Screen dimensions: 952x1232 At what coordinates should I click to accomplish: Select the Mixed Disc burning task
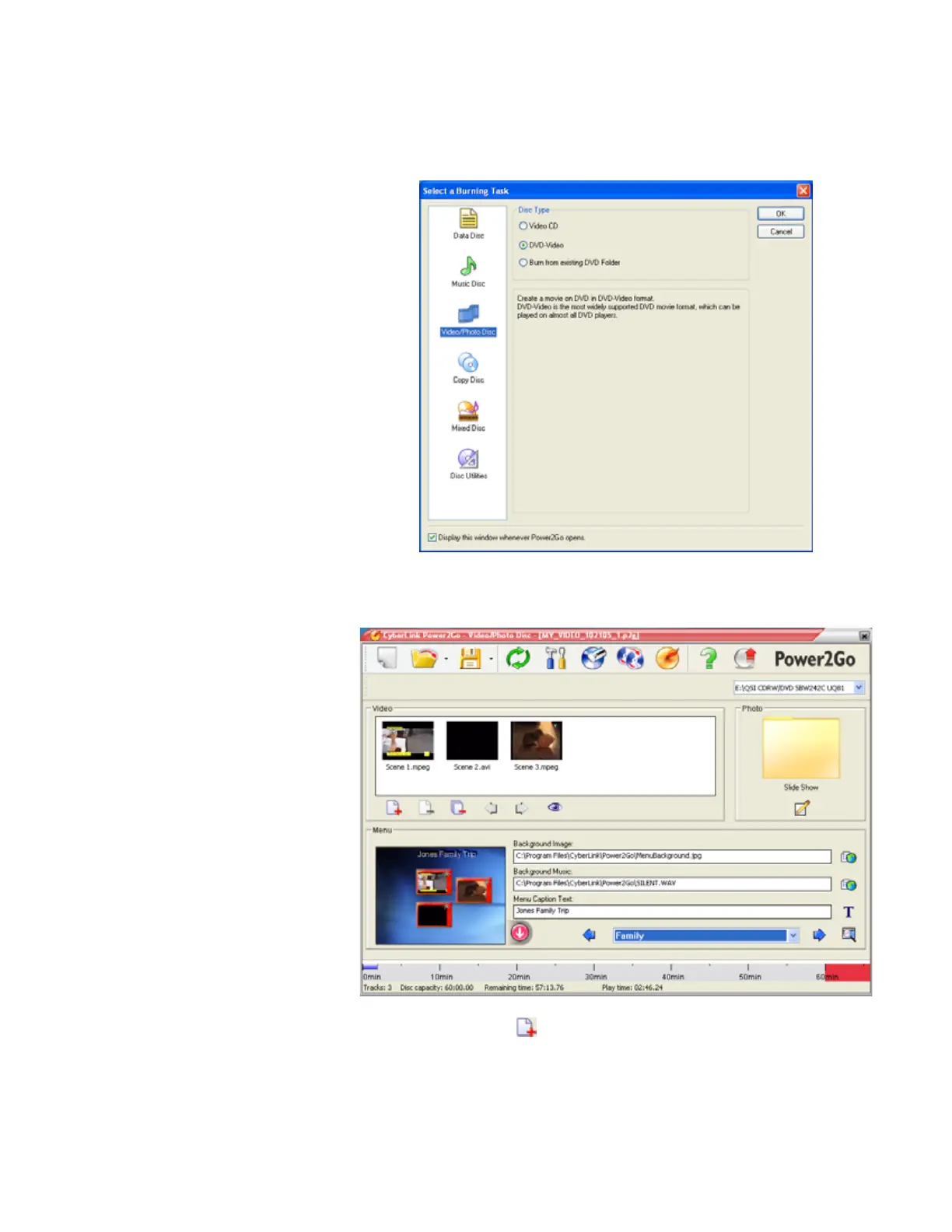click(468, 417)
